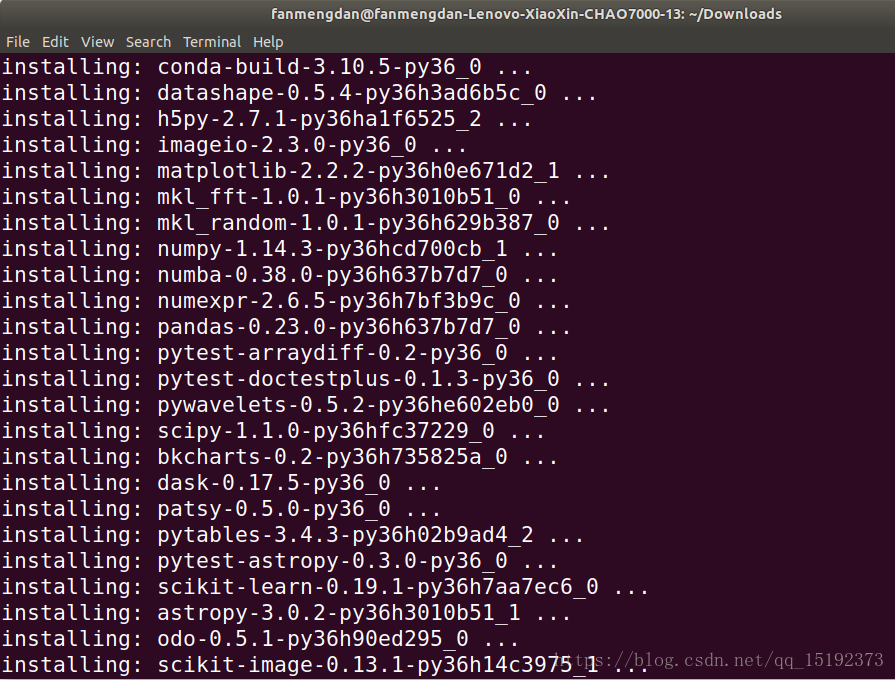Image resolution: width=895 pixels, height=680 pixels.
Task: Click the pandas-0.23.0-py36h637b7d7_0 line
Action: 286,327
